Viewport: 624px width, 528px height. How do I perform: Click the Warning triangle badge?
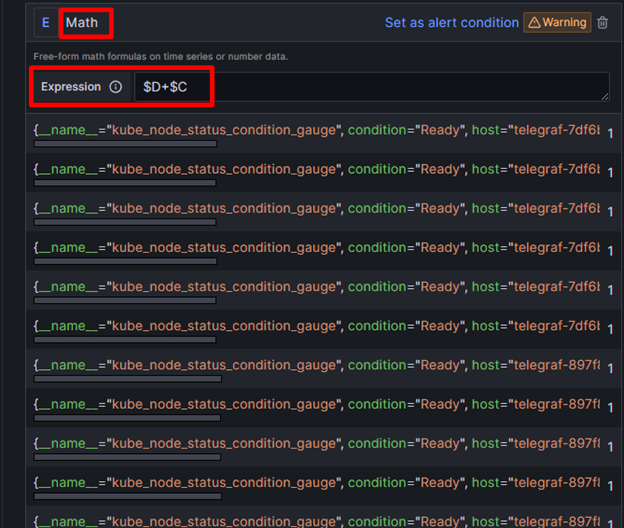coord(557,22)
